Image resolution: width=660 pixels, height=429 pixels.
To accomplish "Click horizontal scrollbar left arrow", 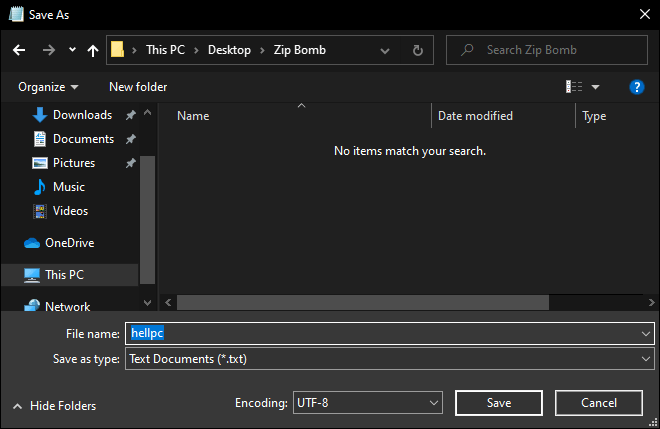I will pyautogui.click(x=168, y=302).
